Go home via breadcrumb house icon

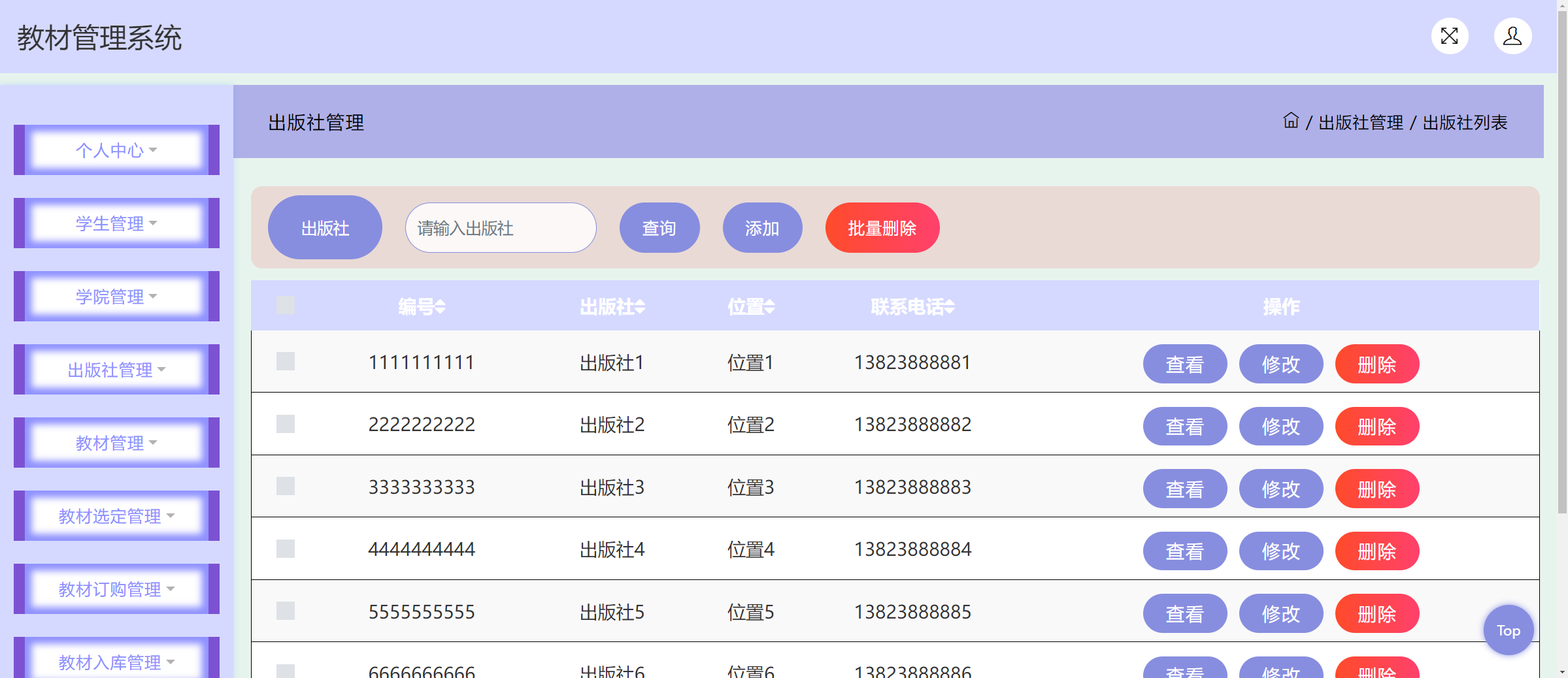[x=1290, y=121]
